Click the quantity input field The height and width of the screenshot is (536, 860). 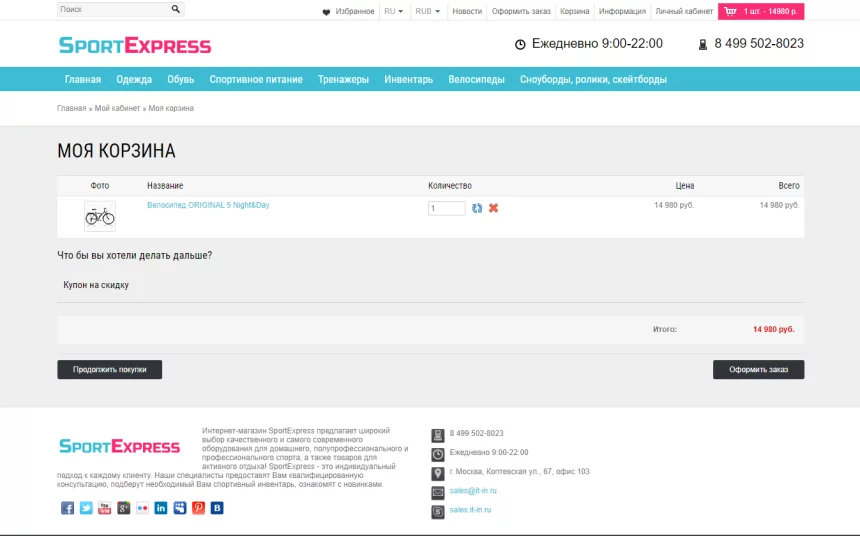click(x=446, y=208)
